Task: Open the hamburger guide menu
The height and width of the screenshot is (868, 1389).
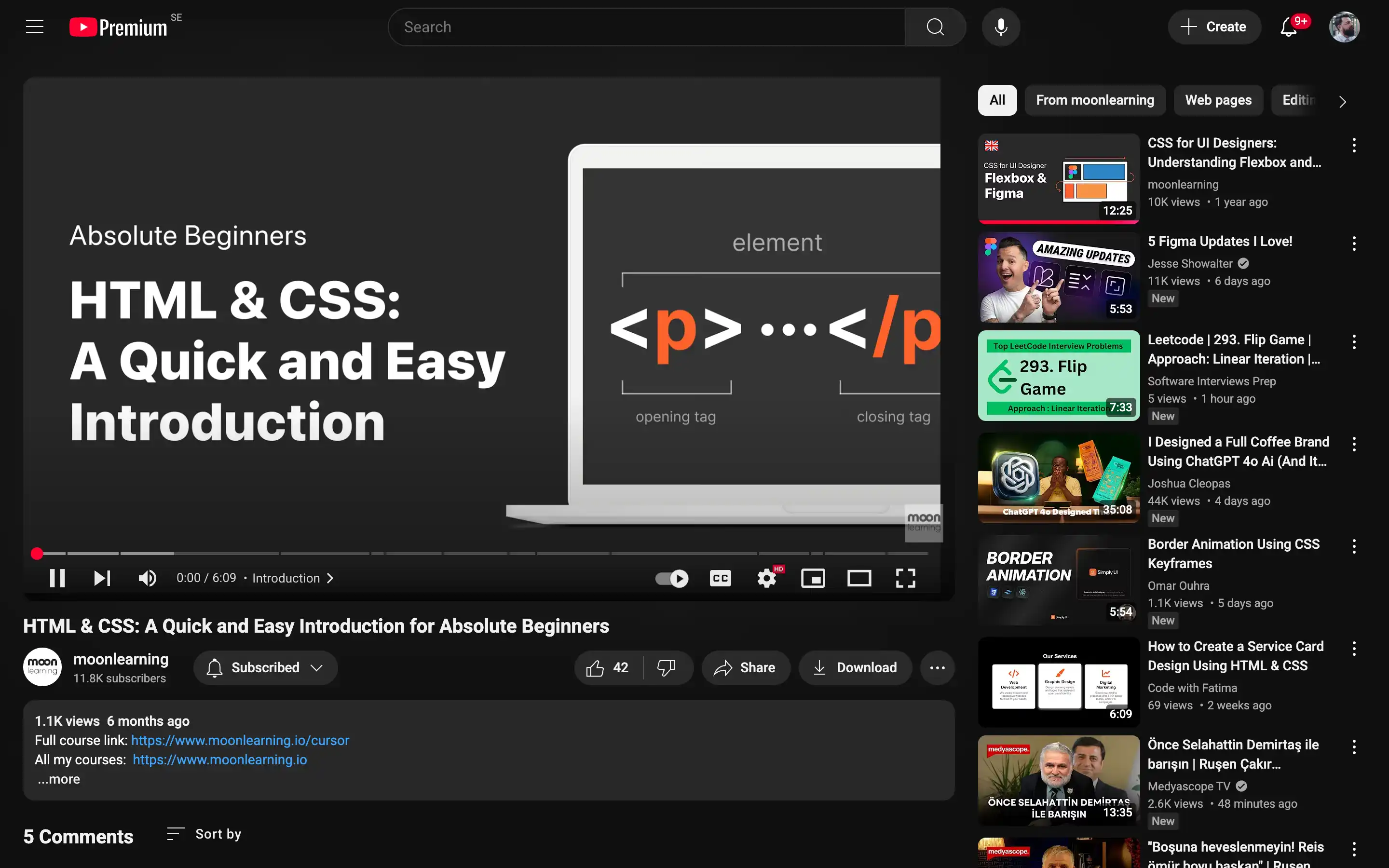Action: click(x=34, y=27)
